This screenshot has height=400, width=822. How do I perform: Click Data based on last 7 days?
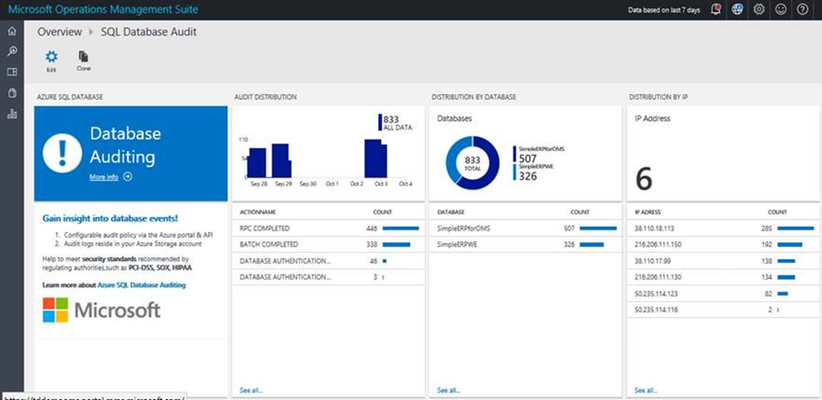click(664, 10)
